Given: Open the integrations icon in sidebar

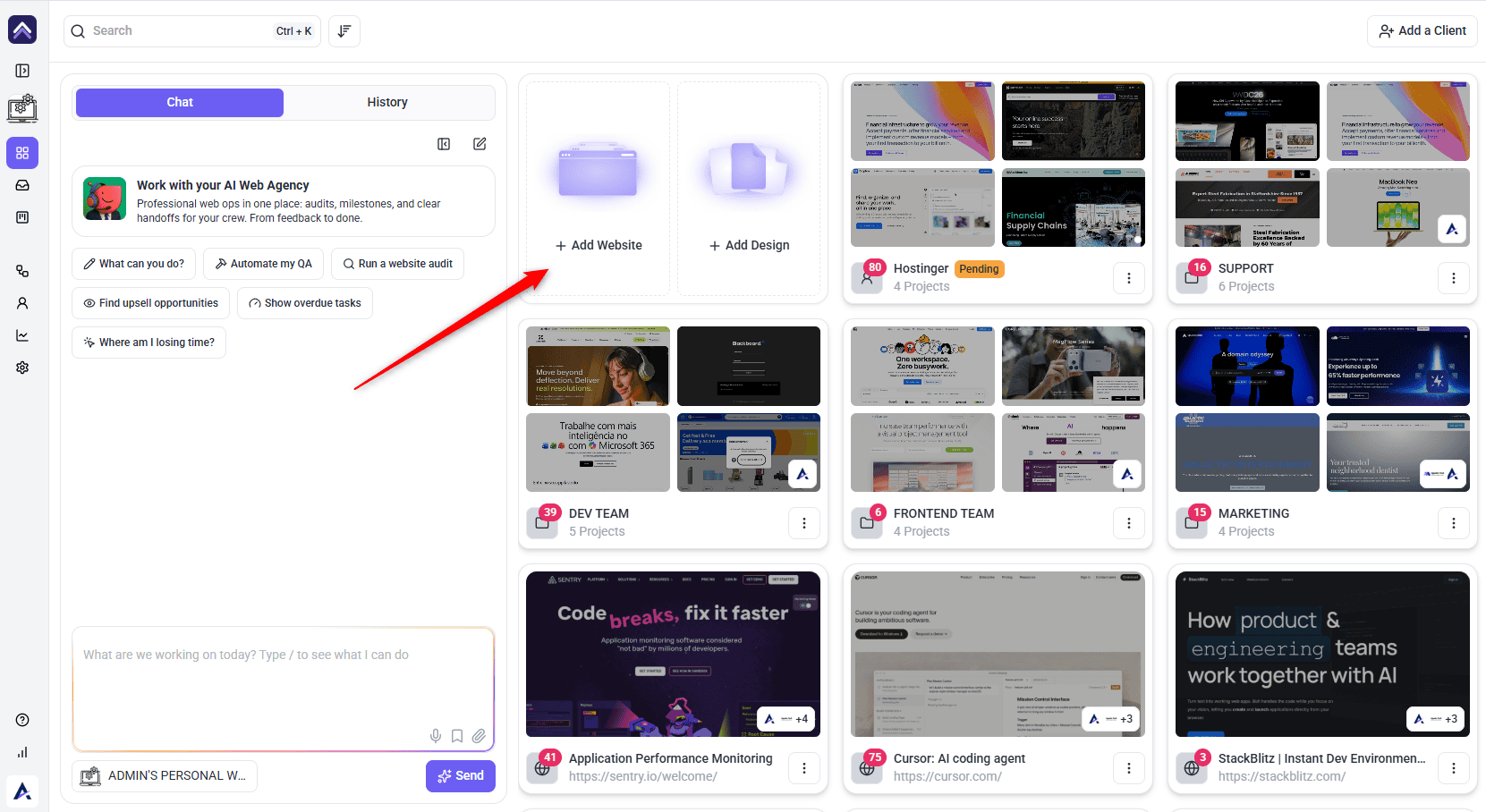Looking at the screenshot, I should tap(22, 271).
